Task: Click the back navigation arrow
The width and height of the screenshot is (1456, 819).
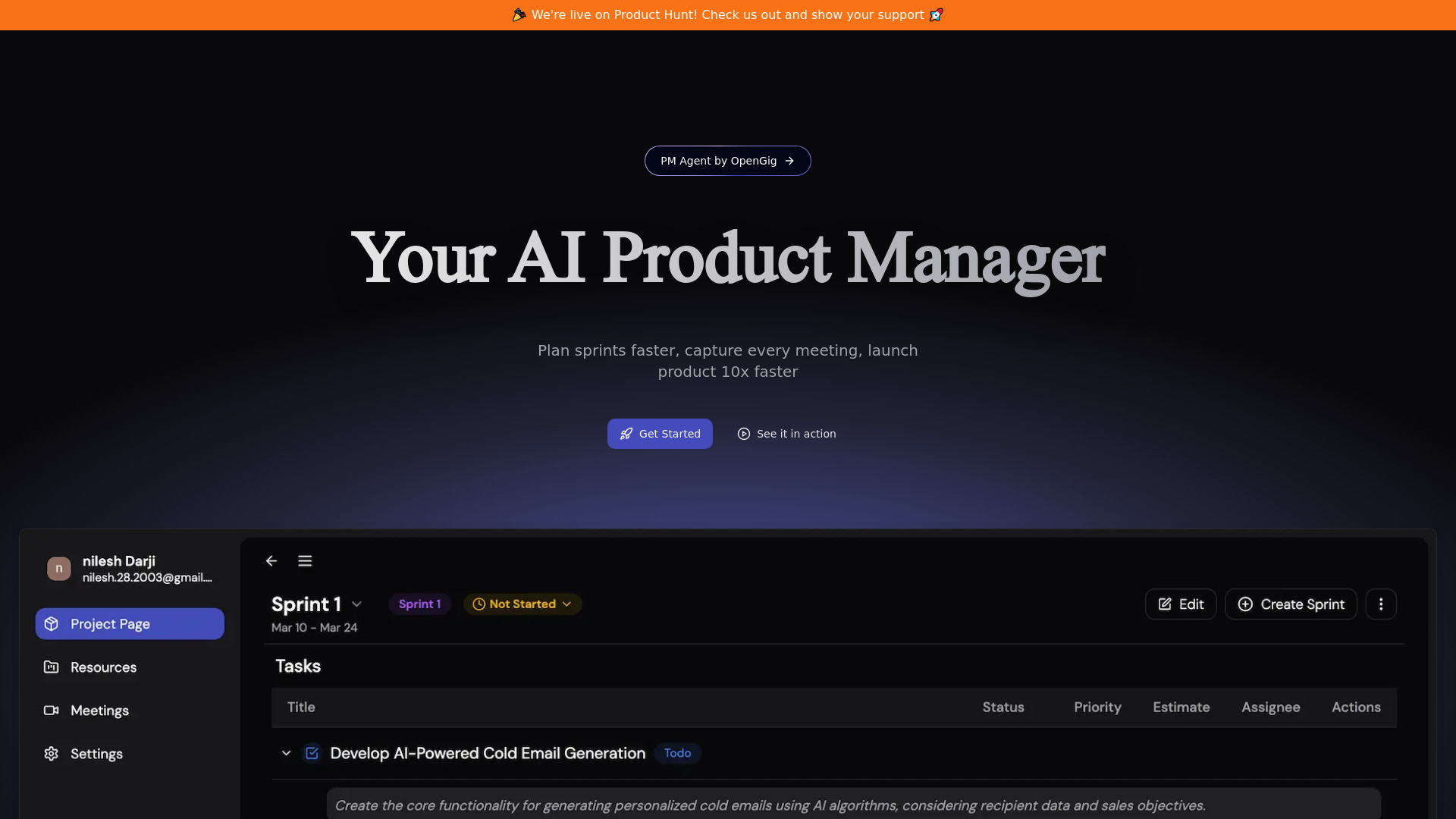Action: click(x=271, y=559)
